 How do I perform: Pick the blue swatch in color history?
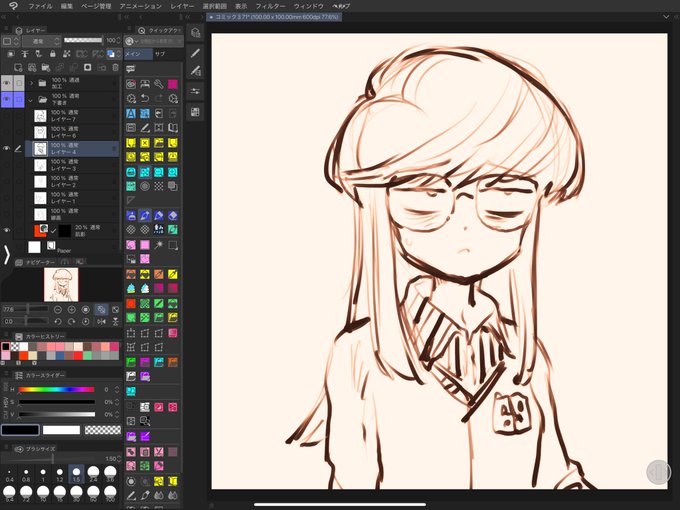(x=60, y=356)
